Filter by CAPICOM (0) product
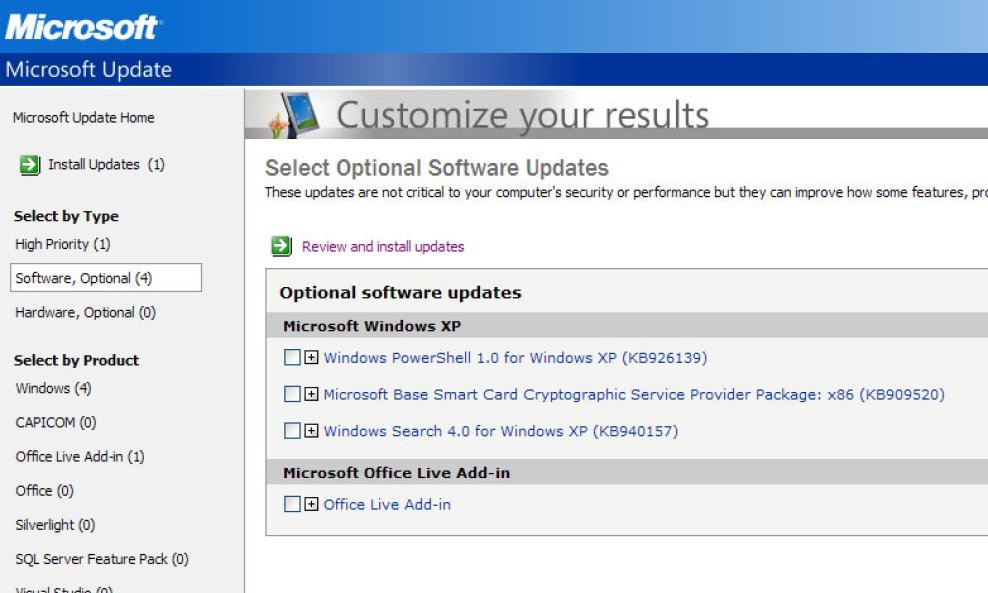988x593 pixels. click(56, 422)
